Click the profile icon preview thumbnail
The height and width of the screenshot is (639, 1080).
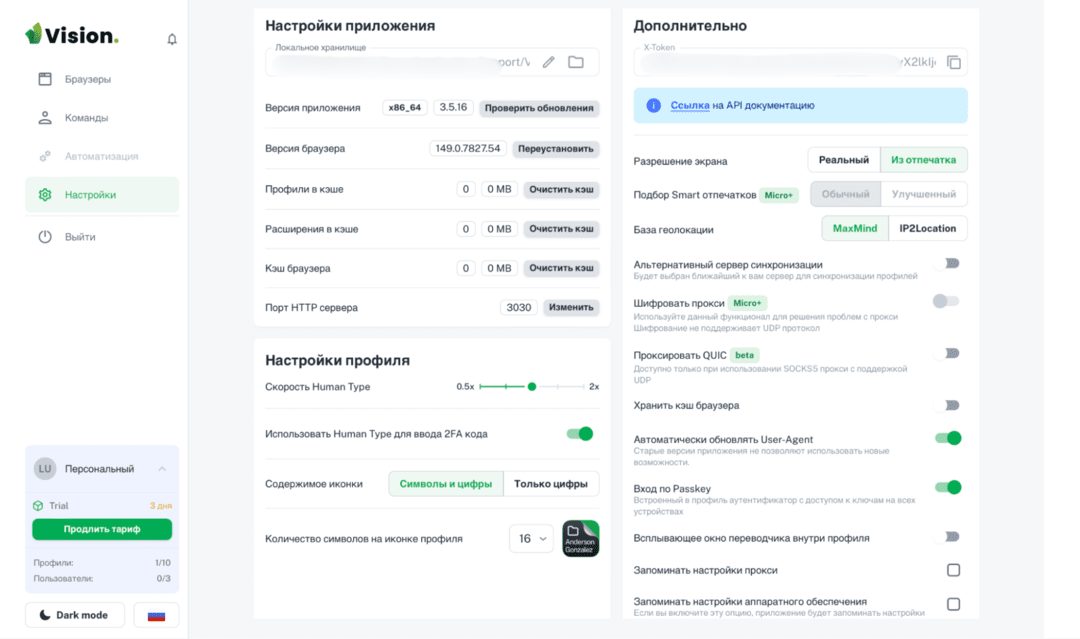[581, 538]
